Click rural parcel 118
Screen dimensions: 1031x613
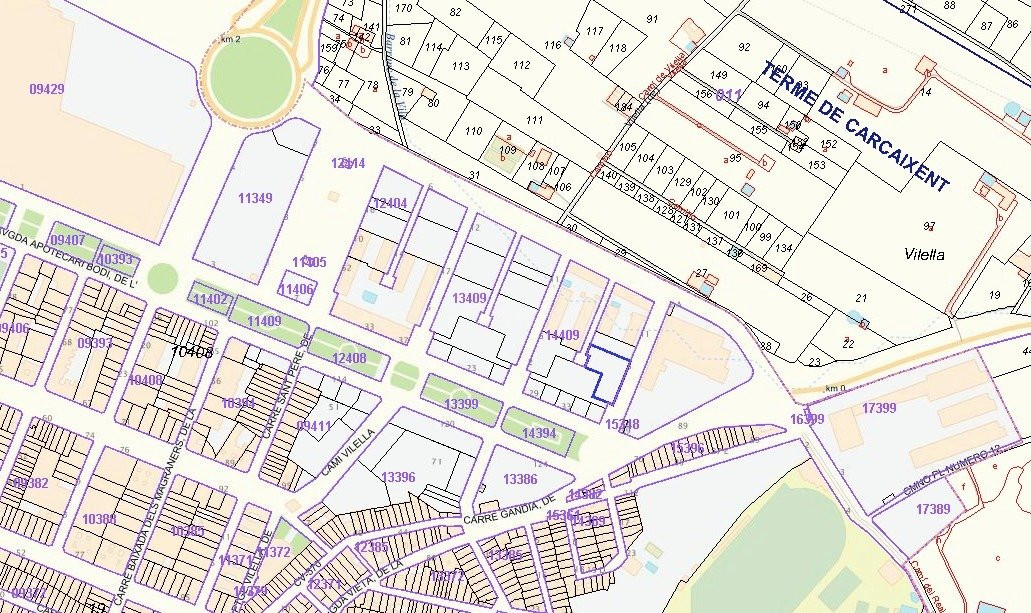click(617, 48)
